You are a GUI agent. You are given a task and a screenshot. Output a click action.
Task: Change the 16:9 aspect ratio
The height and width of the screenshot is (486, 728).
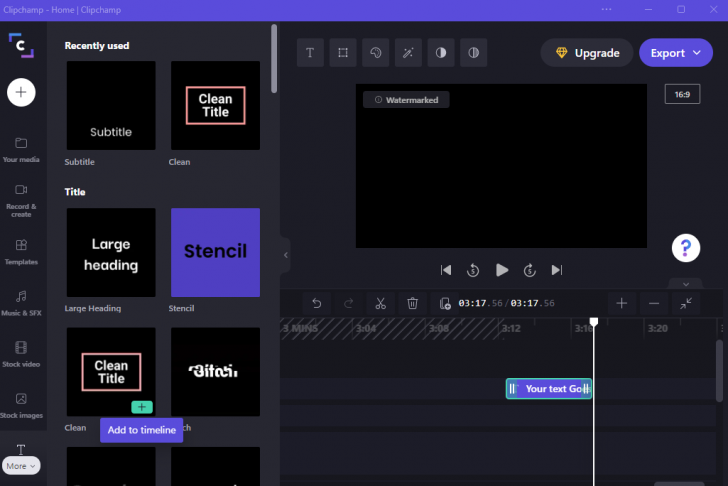coord(682,94)
